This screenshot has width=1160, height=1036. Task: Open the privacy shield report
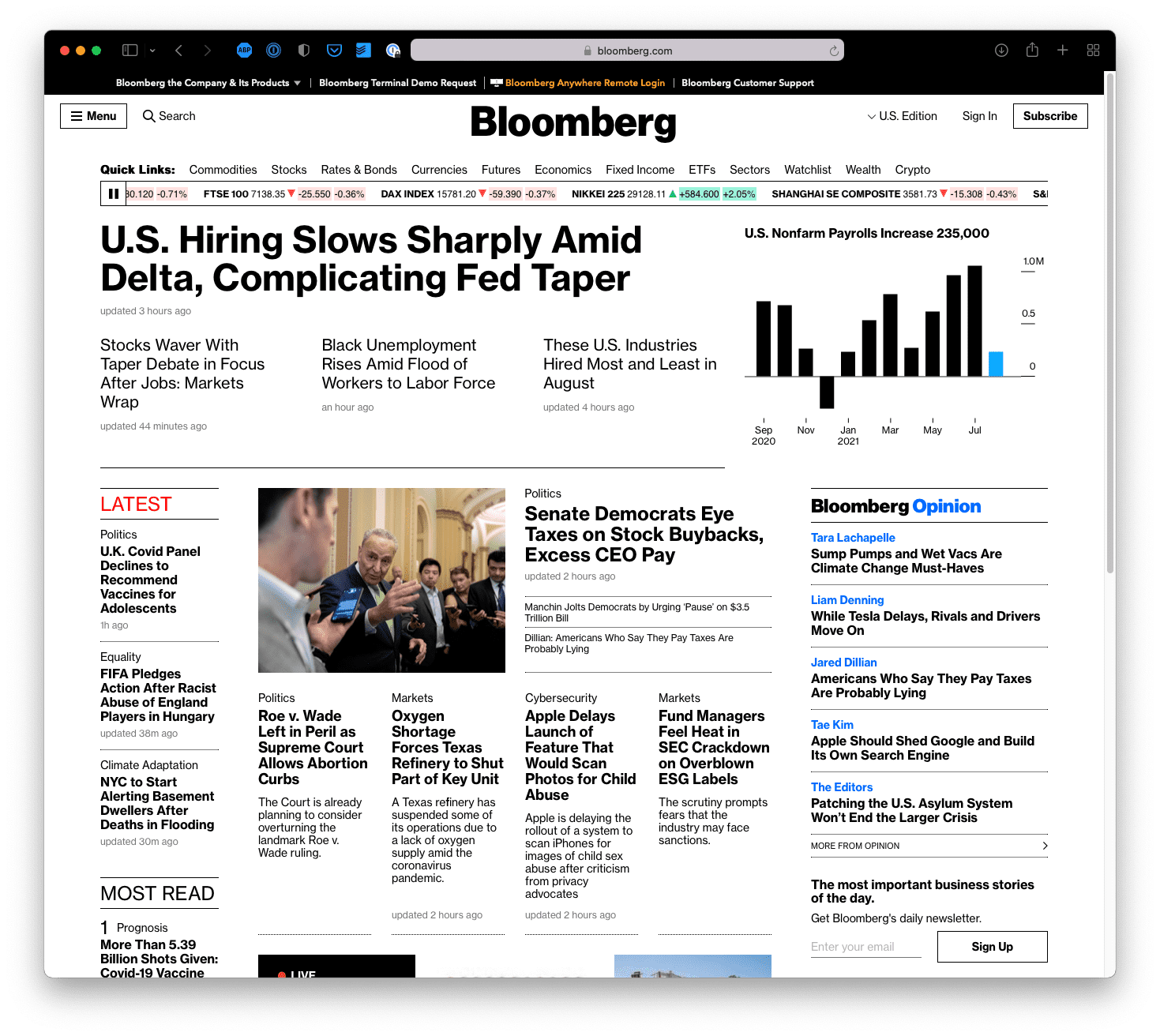tap(303, 51)
